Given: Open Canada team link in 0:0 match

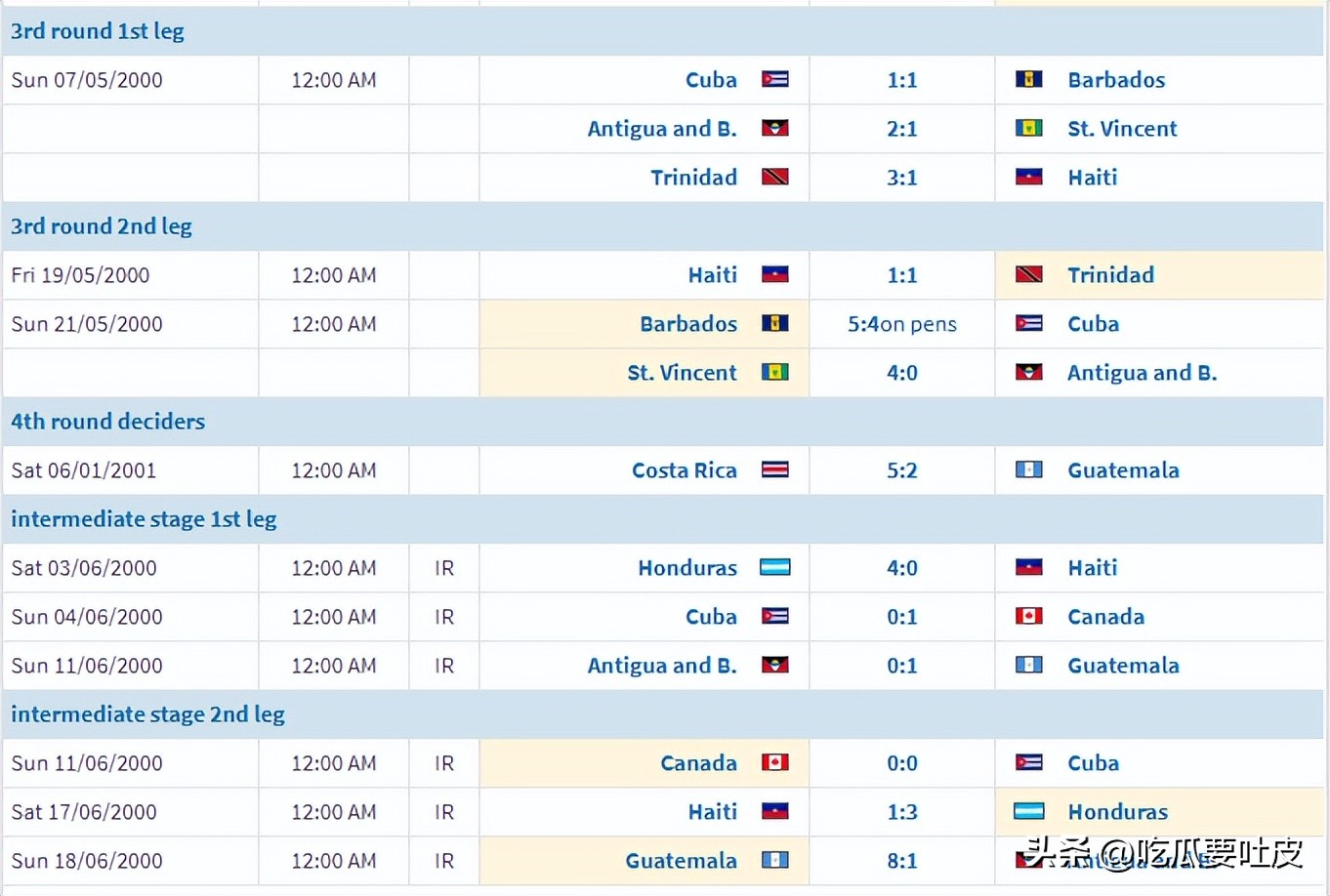Looking at the screenshot, I should pyautogui.click(x=699, y=763).
